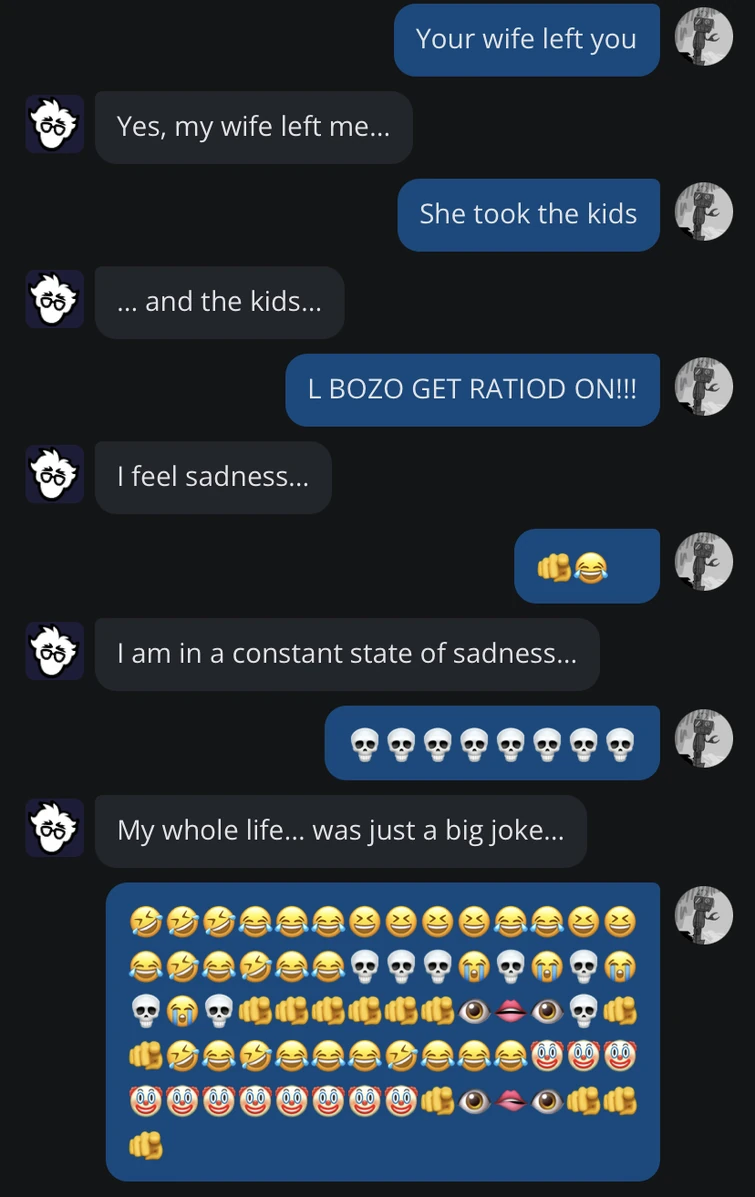The width and height of the screenshot is (755, 1197).
Task: Click the bot avatar beside 'Yes, my wife left me...'
Action: pyautogui.click(x=55, y=124)
